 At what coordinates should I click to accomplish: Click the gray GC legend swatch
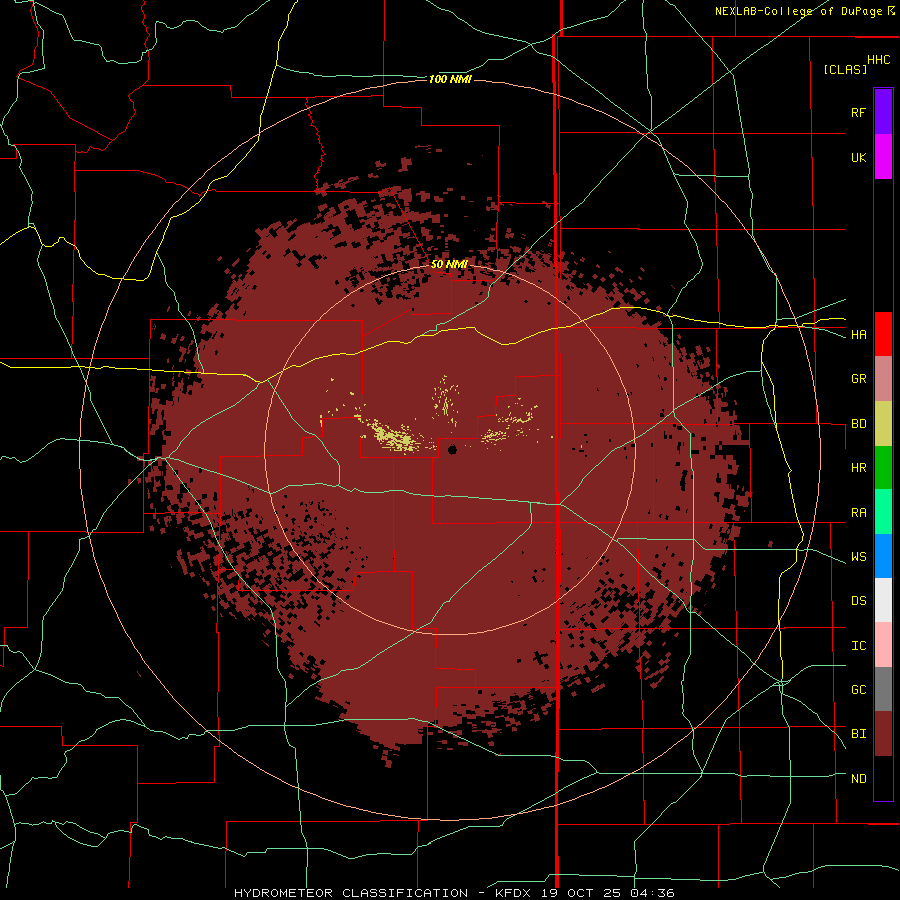click(x=883, y=689)
